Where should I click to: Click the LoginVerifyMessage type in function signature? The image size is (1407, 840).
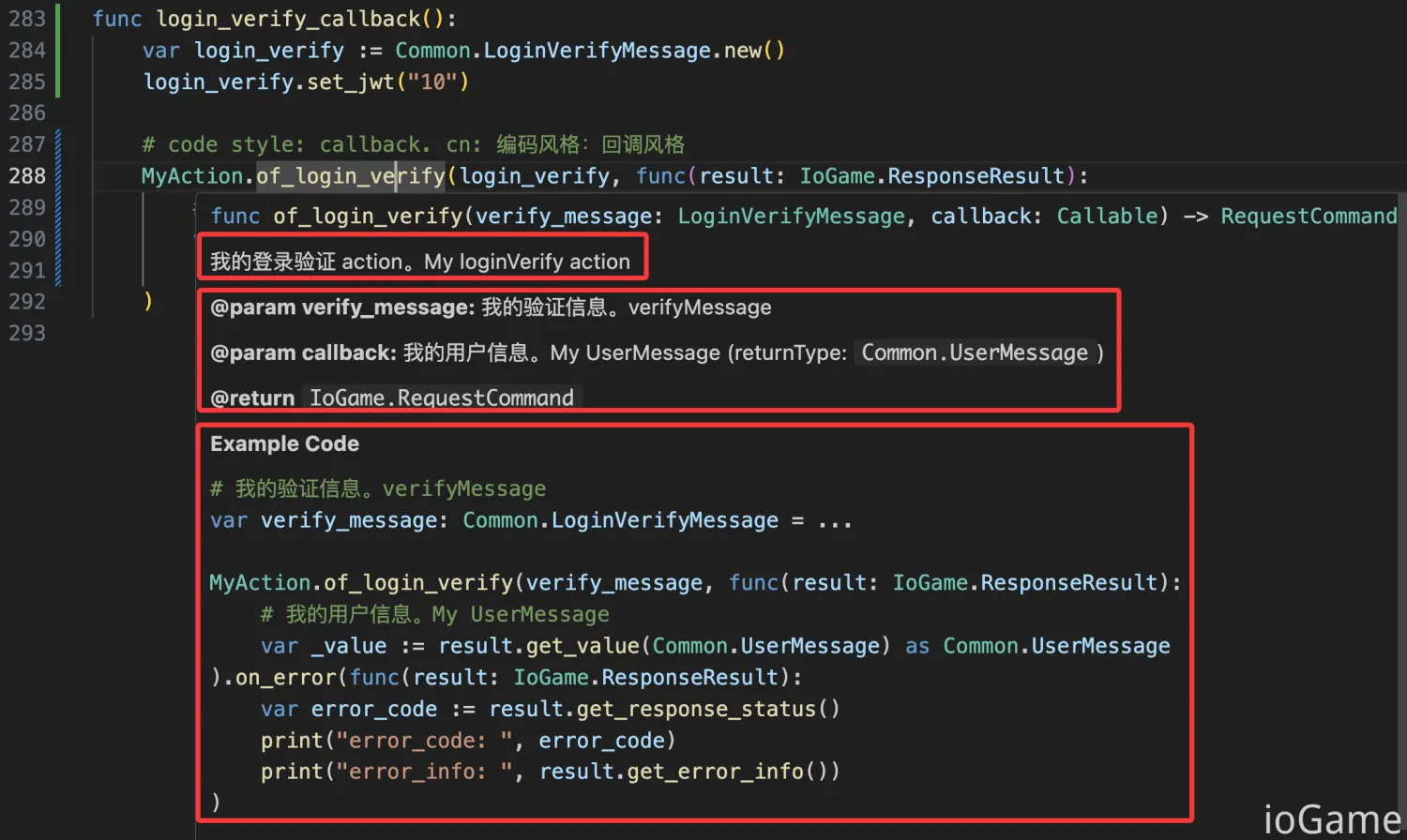pyautogui.click(x=791, y=216)
